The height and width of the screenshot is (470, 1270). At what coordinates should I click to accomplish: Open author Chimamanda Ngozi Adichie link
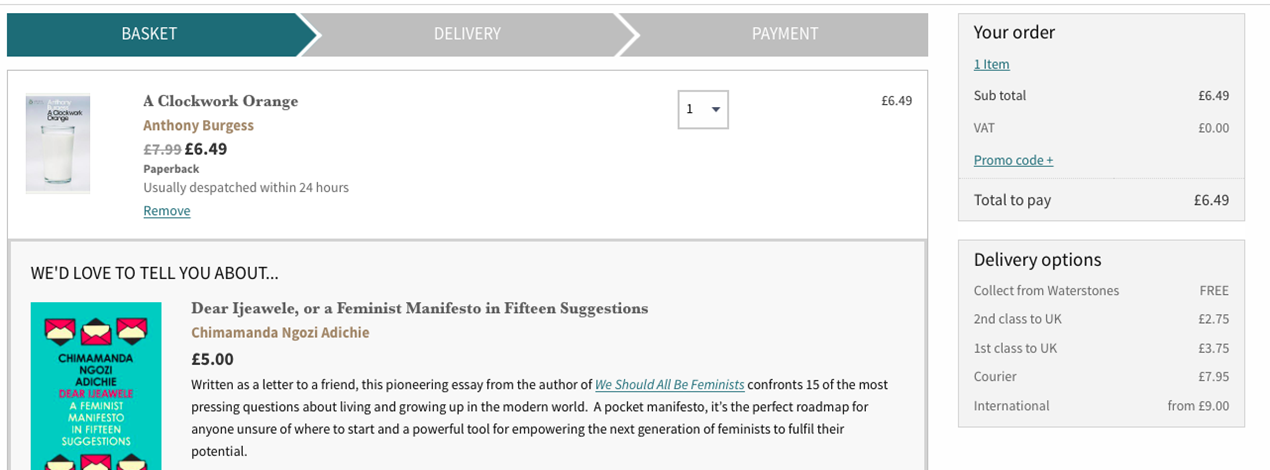(280, 333)
